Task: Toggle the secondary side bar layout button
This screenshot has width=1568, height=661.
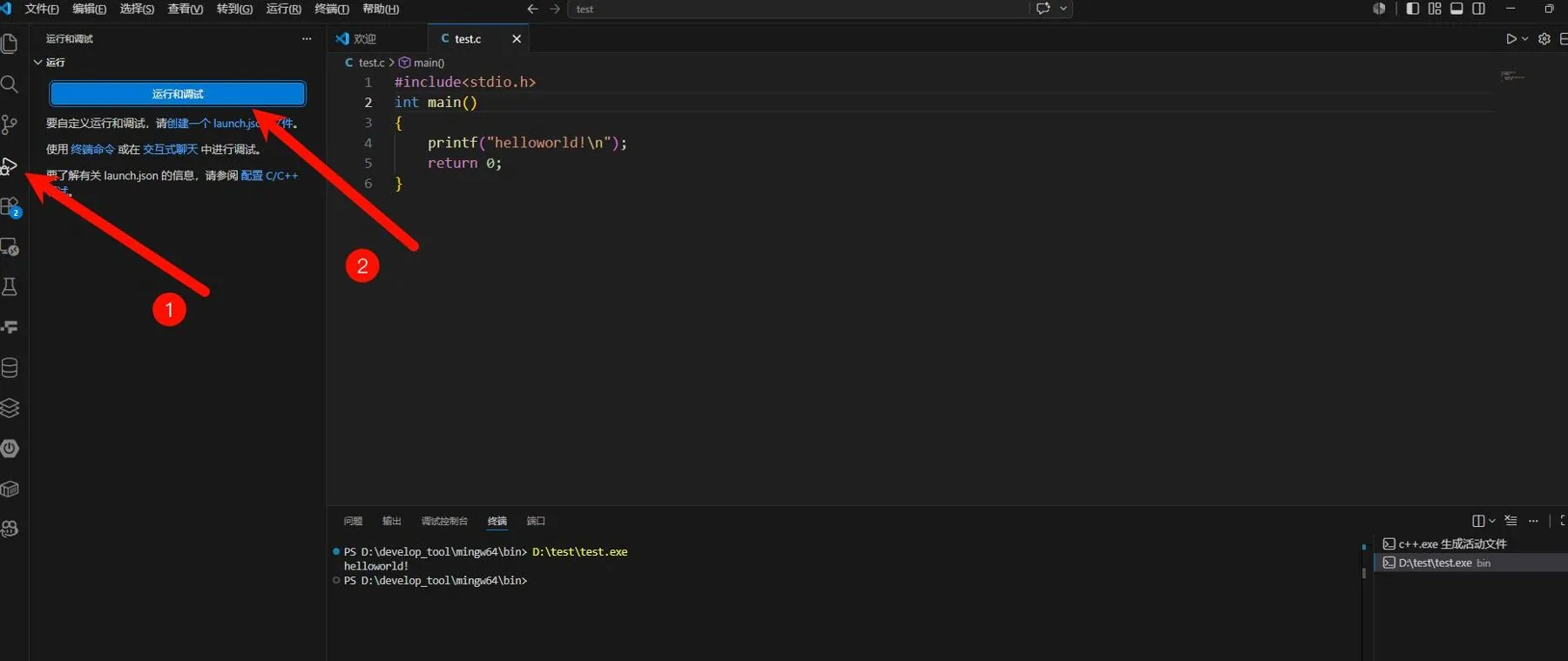Action: coord(1478,9)
